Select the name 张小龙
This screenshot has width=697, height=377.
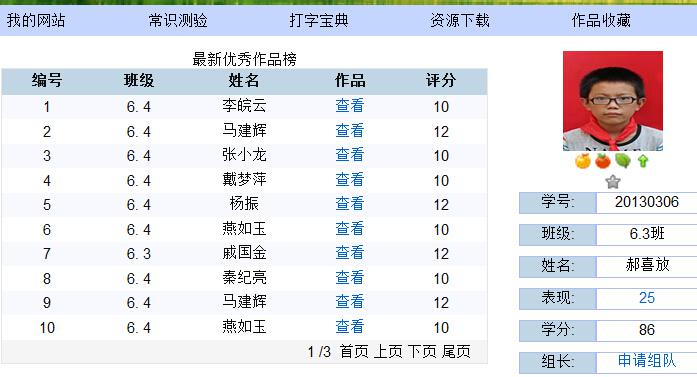coord(244,155)
